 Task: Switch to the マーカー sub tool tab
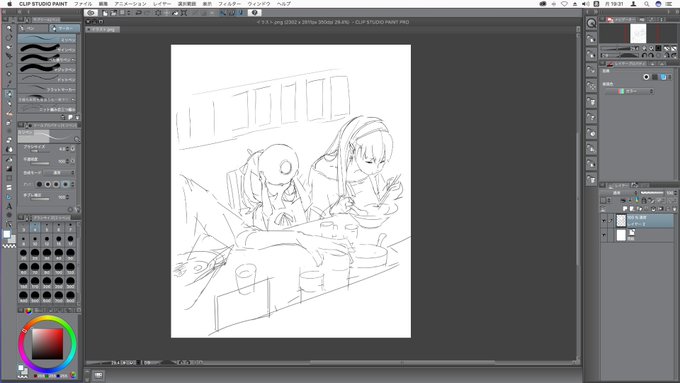click(64, 28)
